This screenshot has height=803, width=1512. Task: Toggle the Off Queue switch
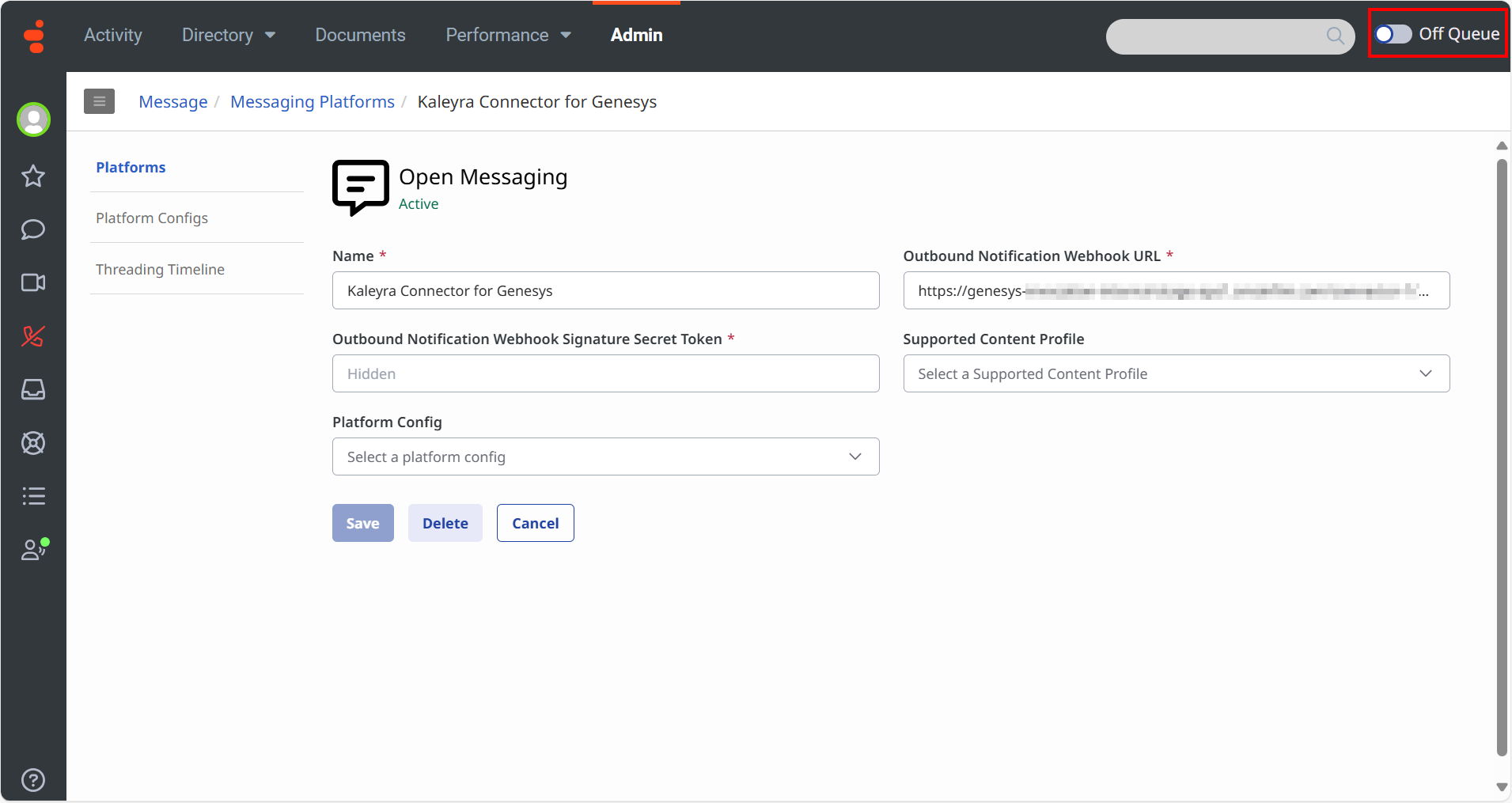1393,34
